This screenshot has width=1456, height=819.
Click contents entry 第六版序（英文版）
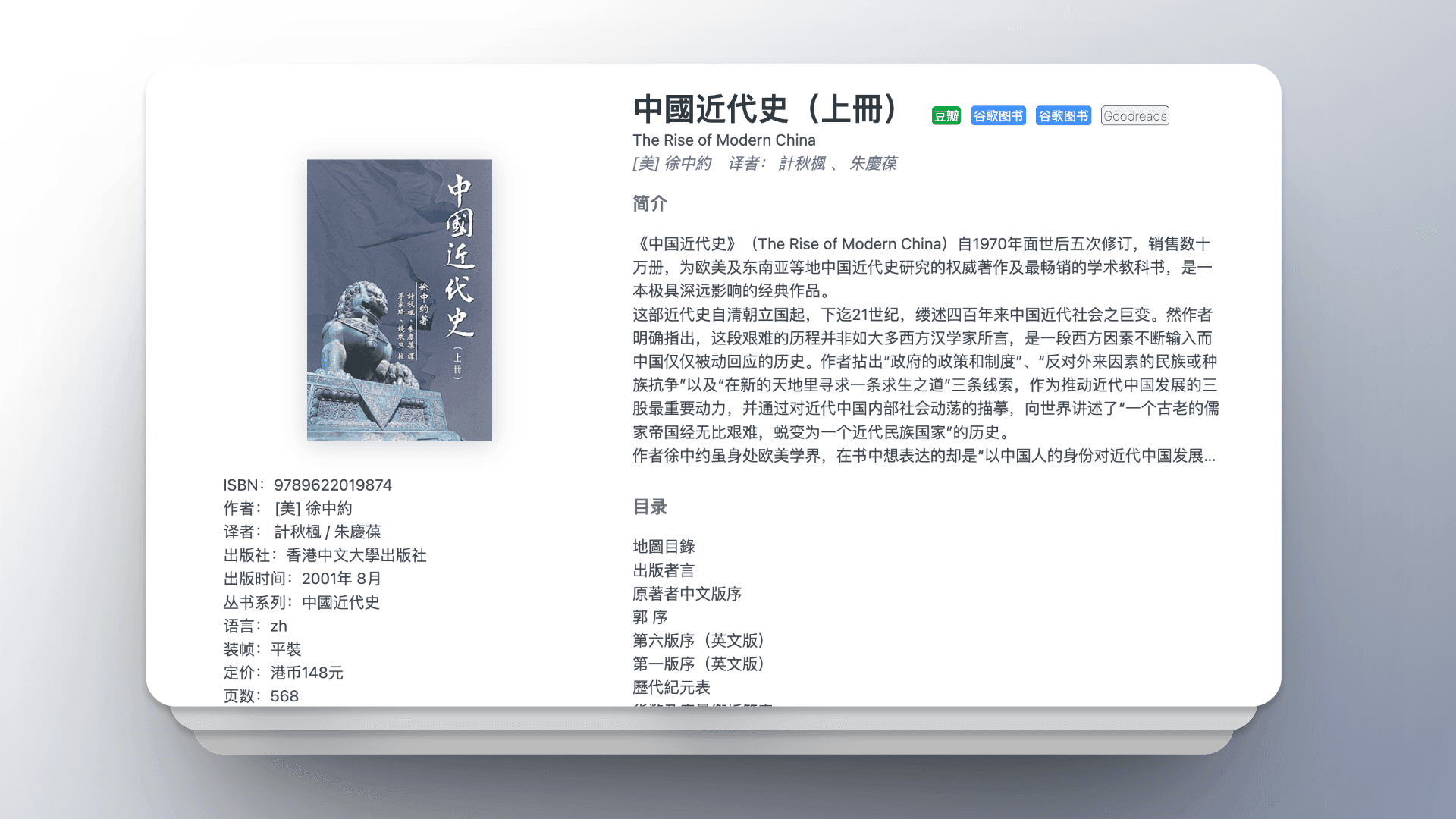pyautogui.click(x=702, y=641)
